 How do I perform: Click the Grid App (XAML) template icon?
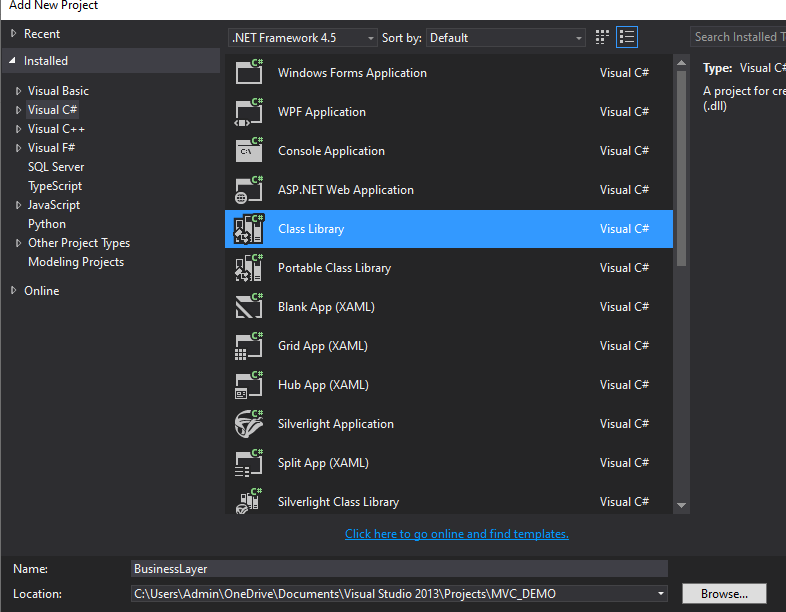click(249, 346)
